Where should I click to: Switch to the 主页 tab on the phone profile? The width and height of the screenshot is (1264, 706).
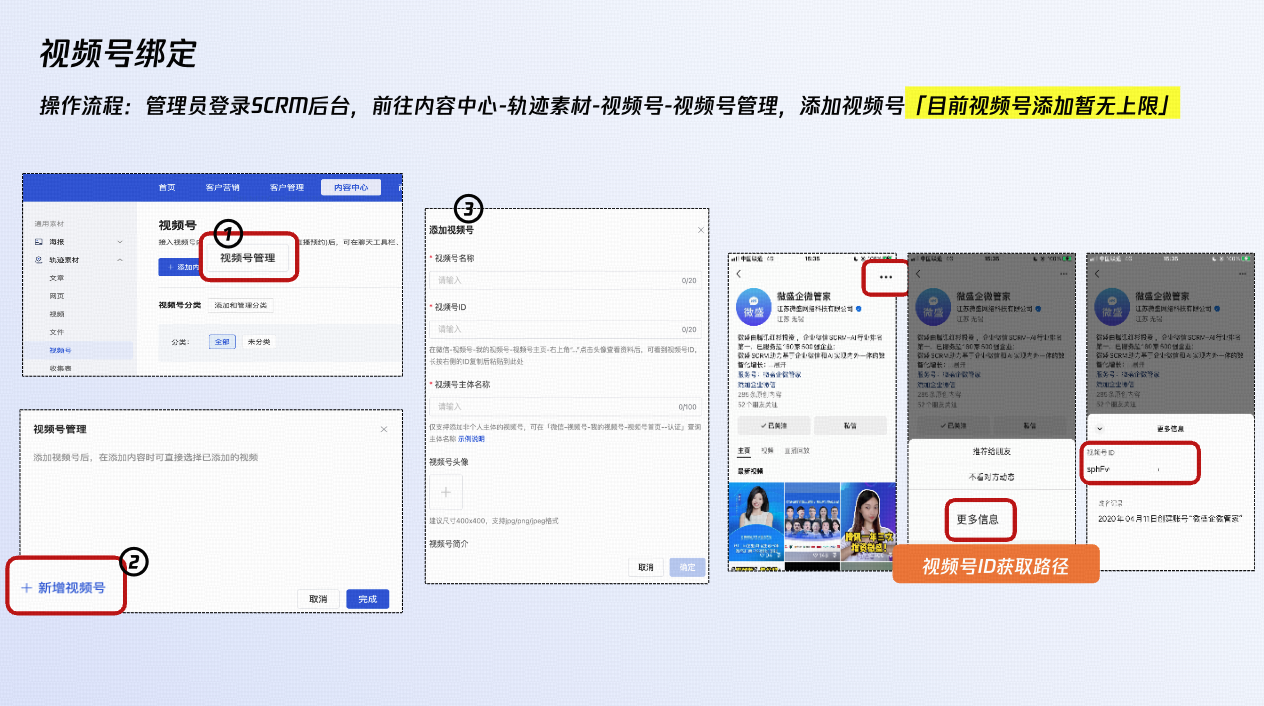pos(743,451)
